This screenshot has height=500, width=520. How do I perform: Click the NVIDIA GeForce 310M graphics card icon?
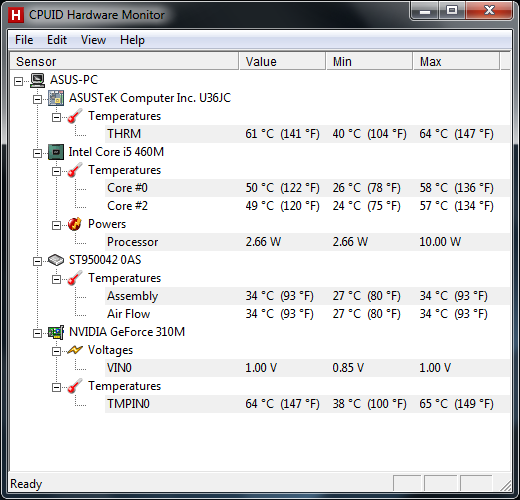56,332
